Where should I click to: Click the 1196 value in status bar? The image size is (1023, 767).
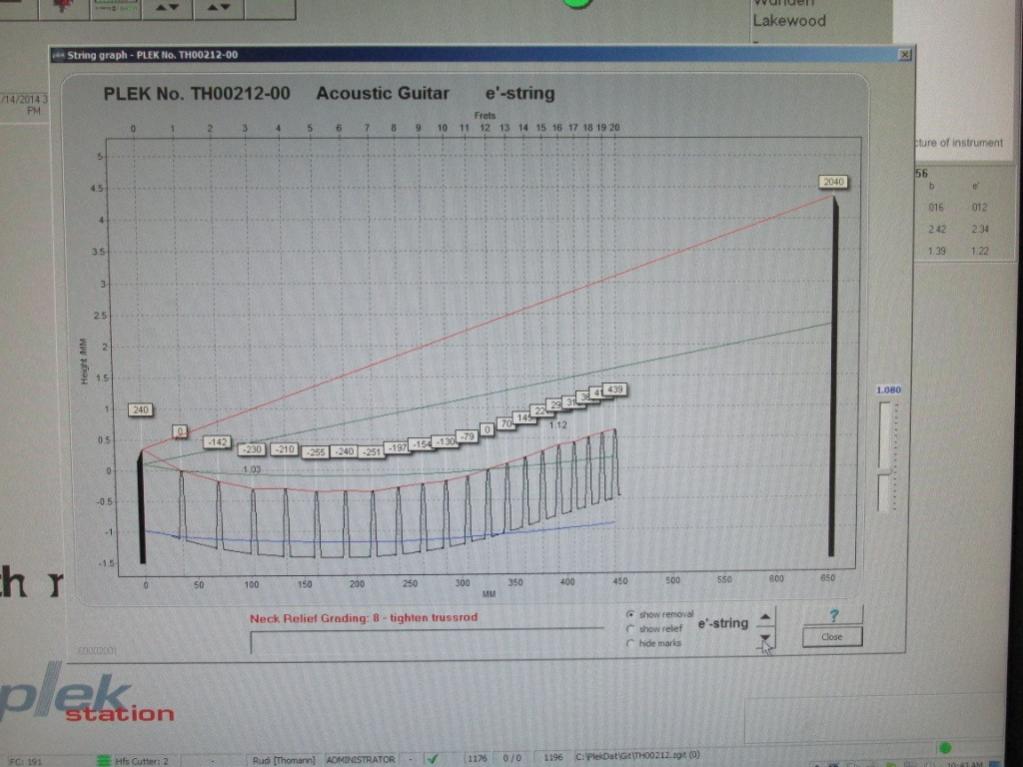coord(553,757)
